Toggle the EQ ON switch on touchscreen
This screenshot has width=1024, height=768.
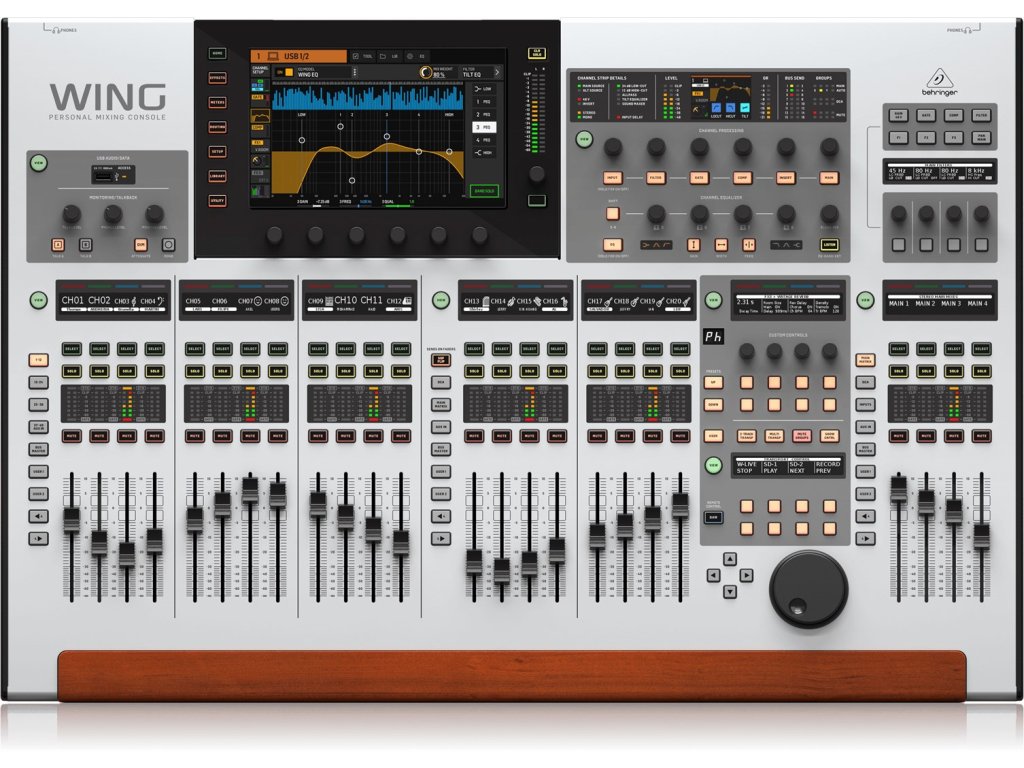click(x=285, y=72)
